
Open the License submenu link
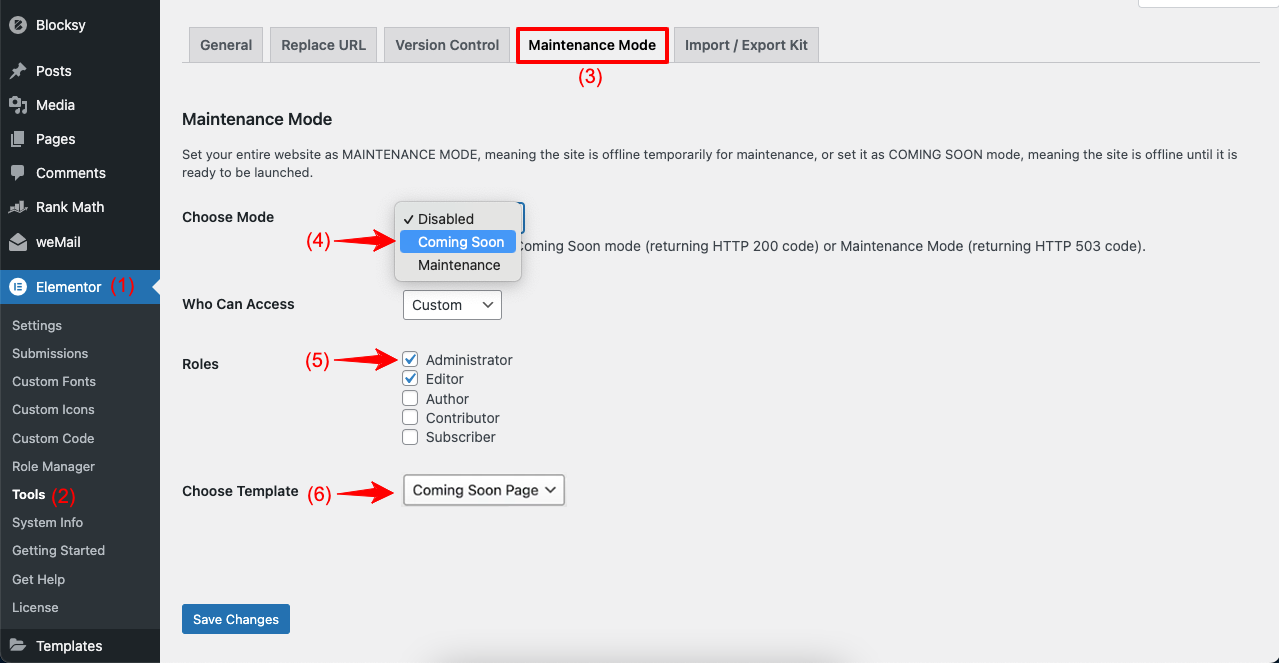(x=35, y=607)
